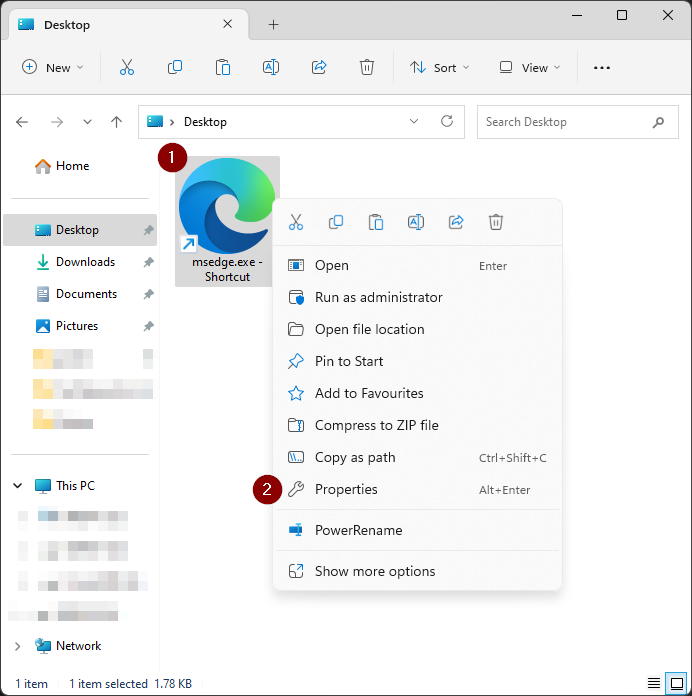Open the View dropdown menu

click(530, 67)
